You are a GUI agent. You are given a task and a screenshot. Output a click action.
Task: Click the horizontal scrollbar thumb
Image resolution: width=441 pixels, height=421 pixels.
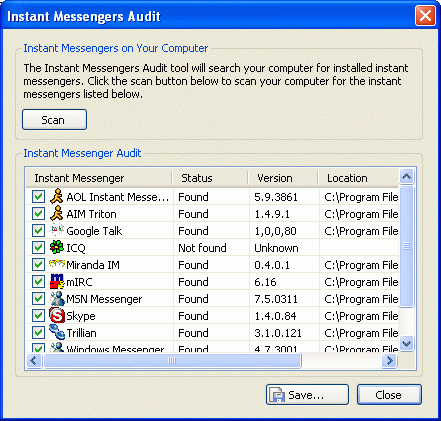(172, 361)
